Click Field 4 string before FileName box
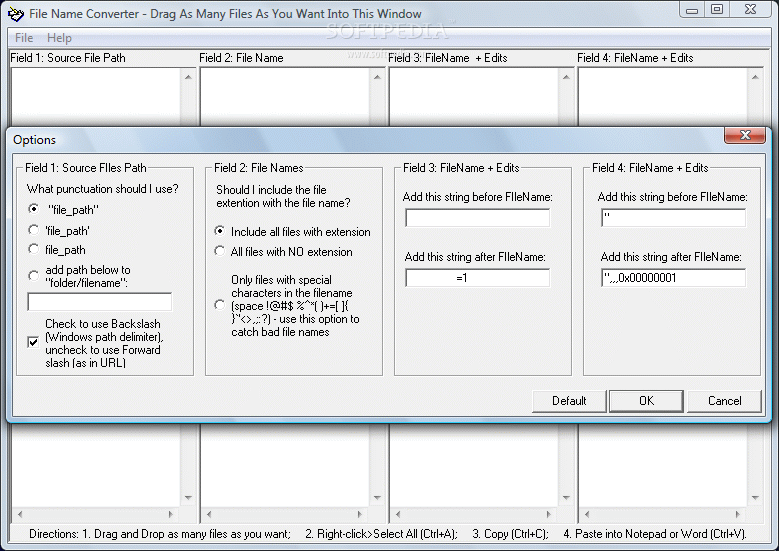 click(673, 218)
